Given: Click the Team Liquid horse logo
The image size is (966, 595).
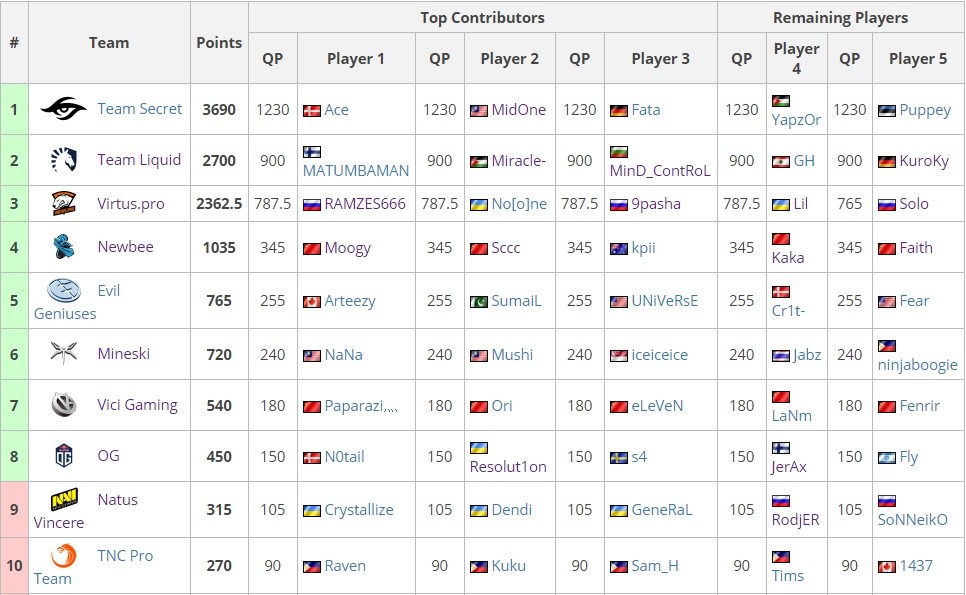Looking at the screenshot, I should (x=64, y=160).
